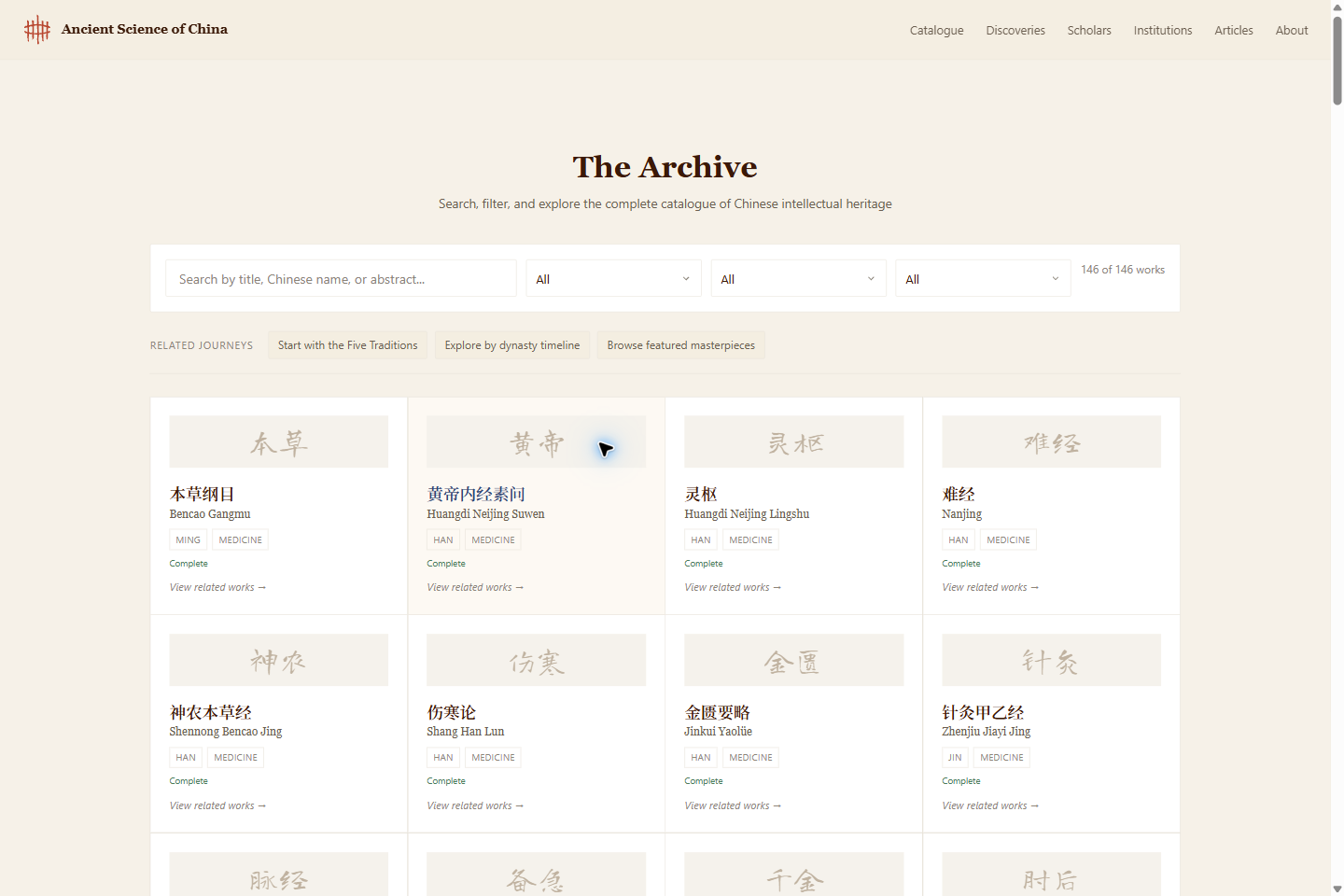This screenshot has width=1344, height=896.
Task: Open the Shennong Bencao Jing thumbnail
Action: (x=278, y=660)
